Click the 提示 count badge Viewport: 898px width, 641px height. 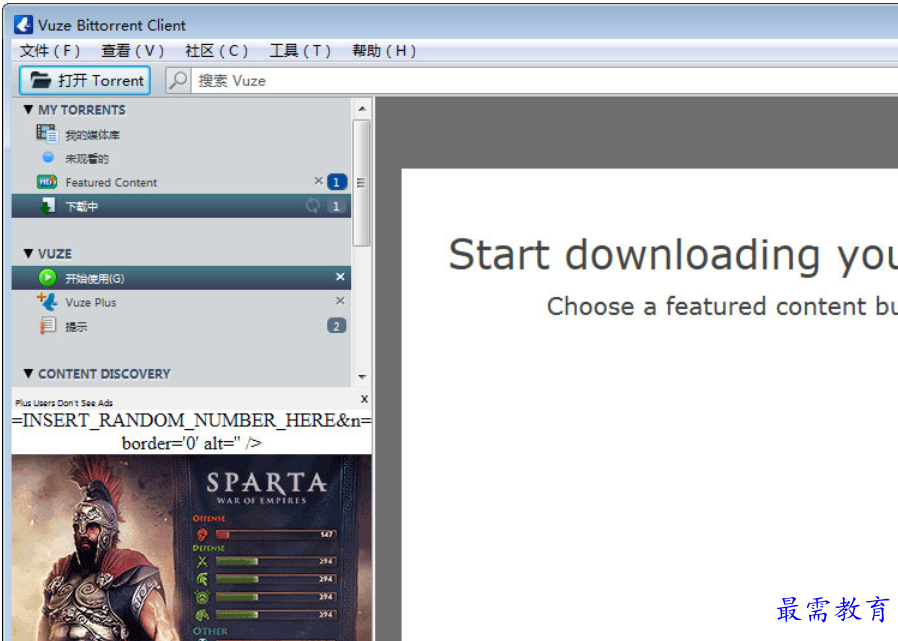point(337,326)
